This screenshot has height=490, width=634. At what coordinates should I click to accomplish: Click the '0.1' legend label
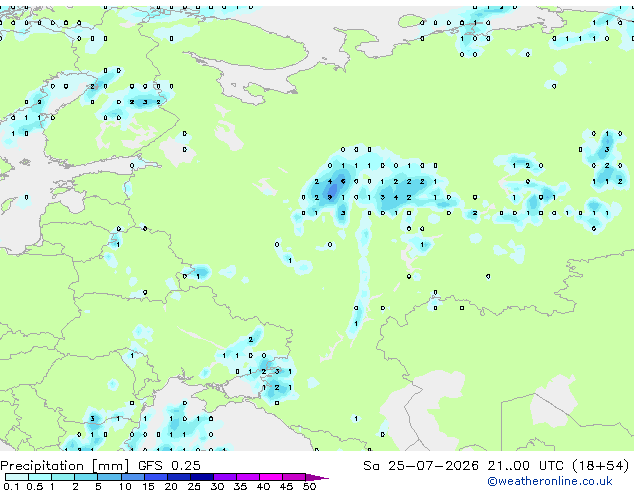click(11, 486)
